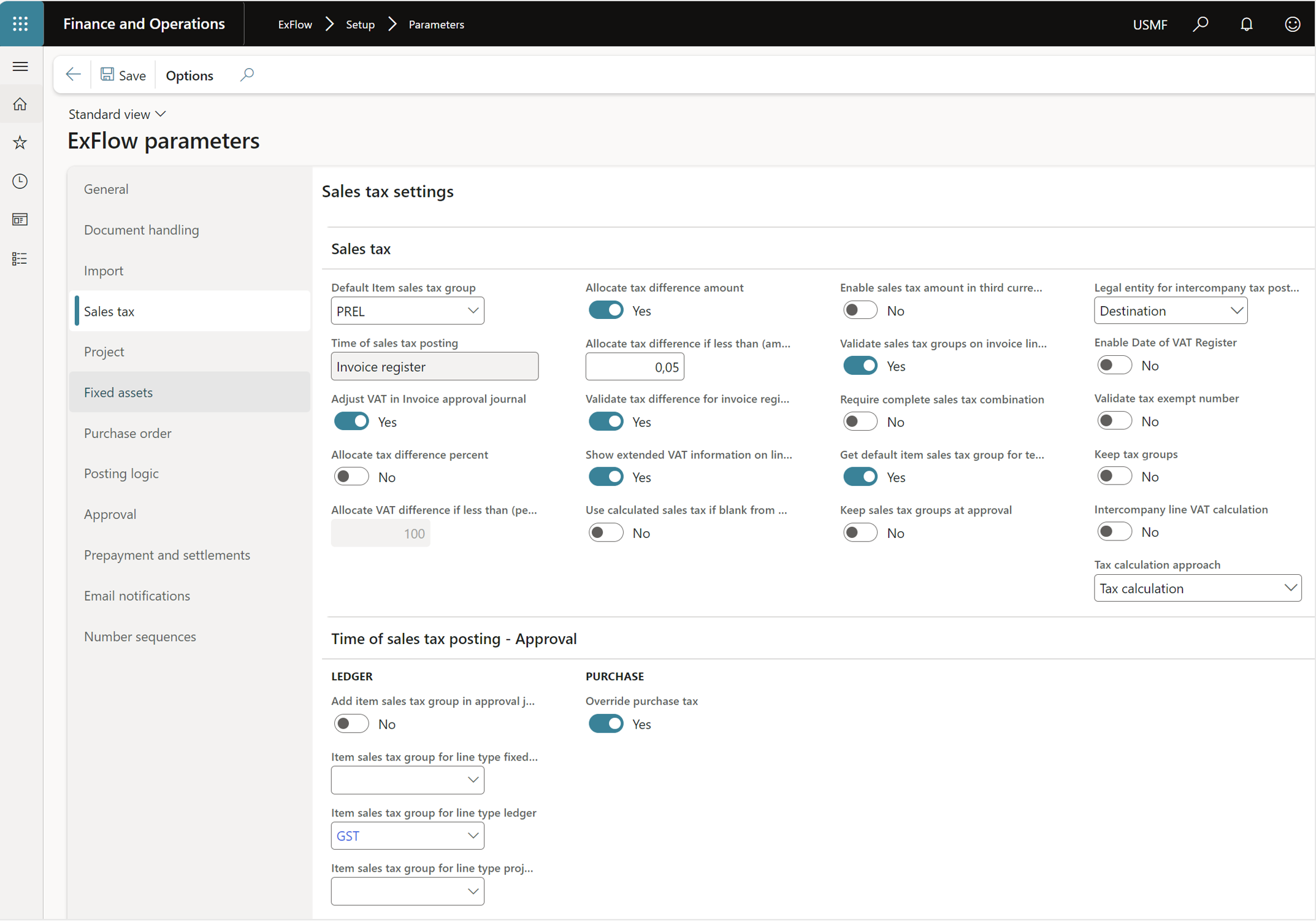Open the Approval tab
Image resolution: width=1316 pixels, height=922 pixels.
(x=189, y=514)
